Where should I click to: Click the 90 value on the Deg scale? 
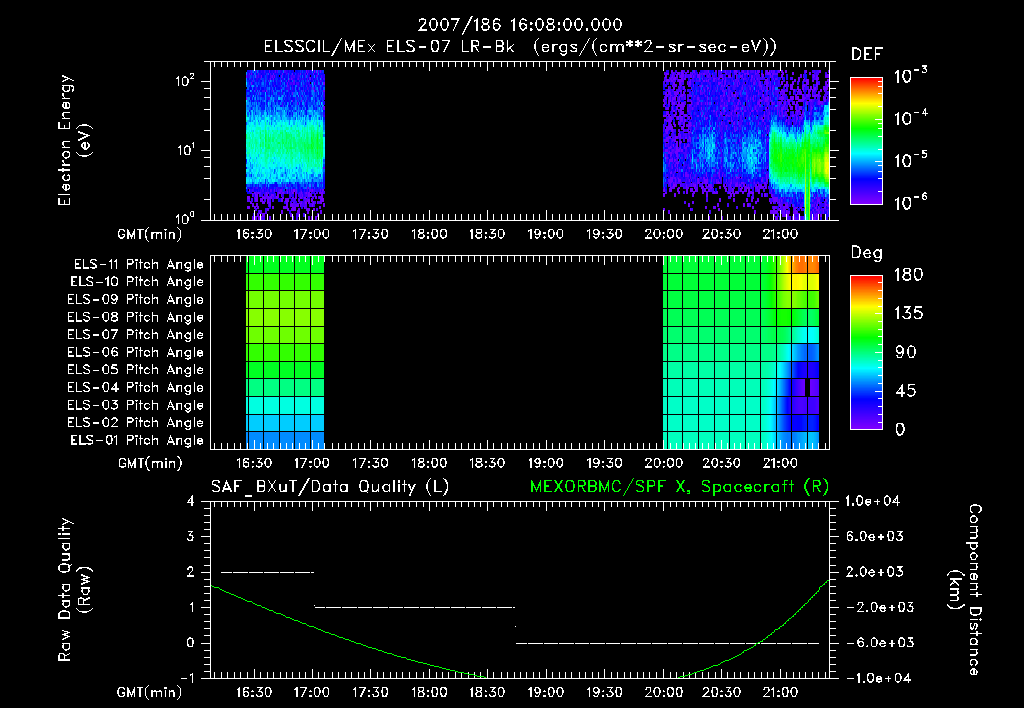[x=905, y=352]
